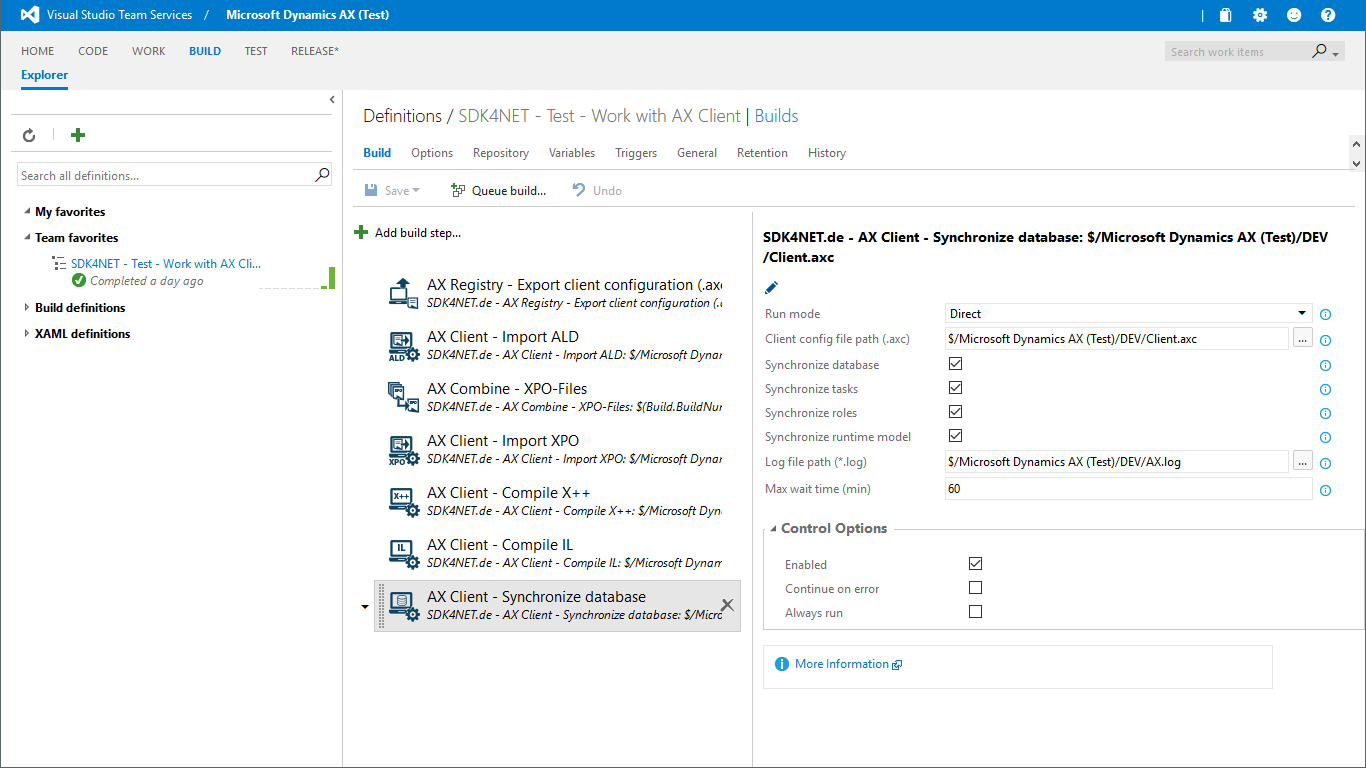Open the search work items dropdown arrow

pos(1336,54)
